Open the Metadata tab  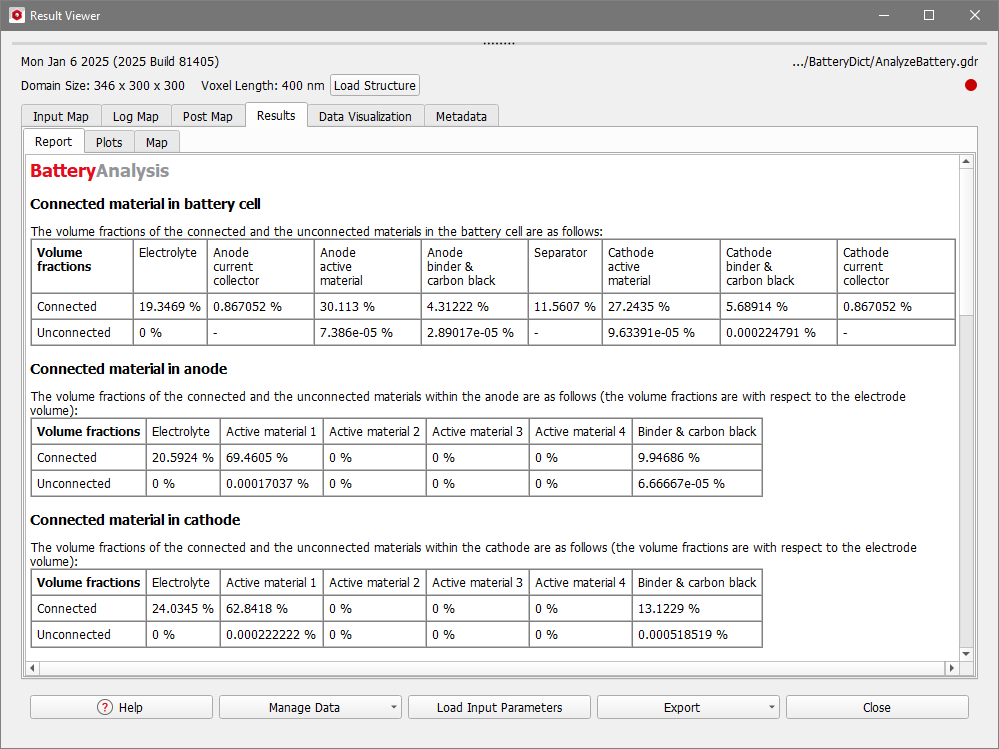[x=461, y=116]
